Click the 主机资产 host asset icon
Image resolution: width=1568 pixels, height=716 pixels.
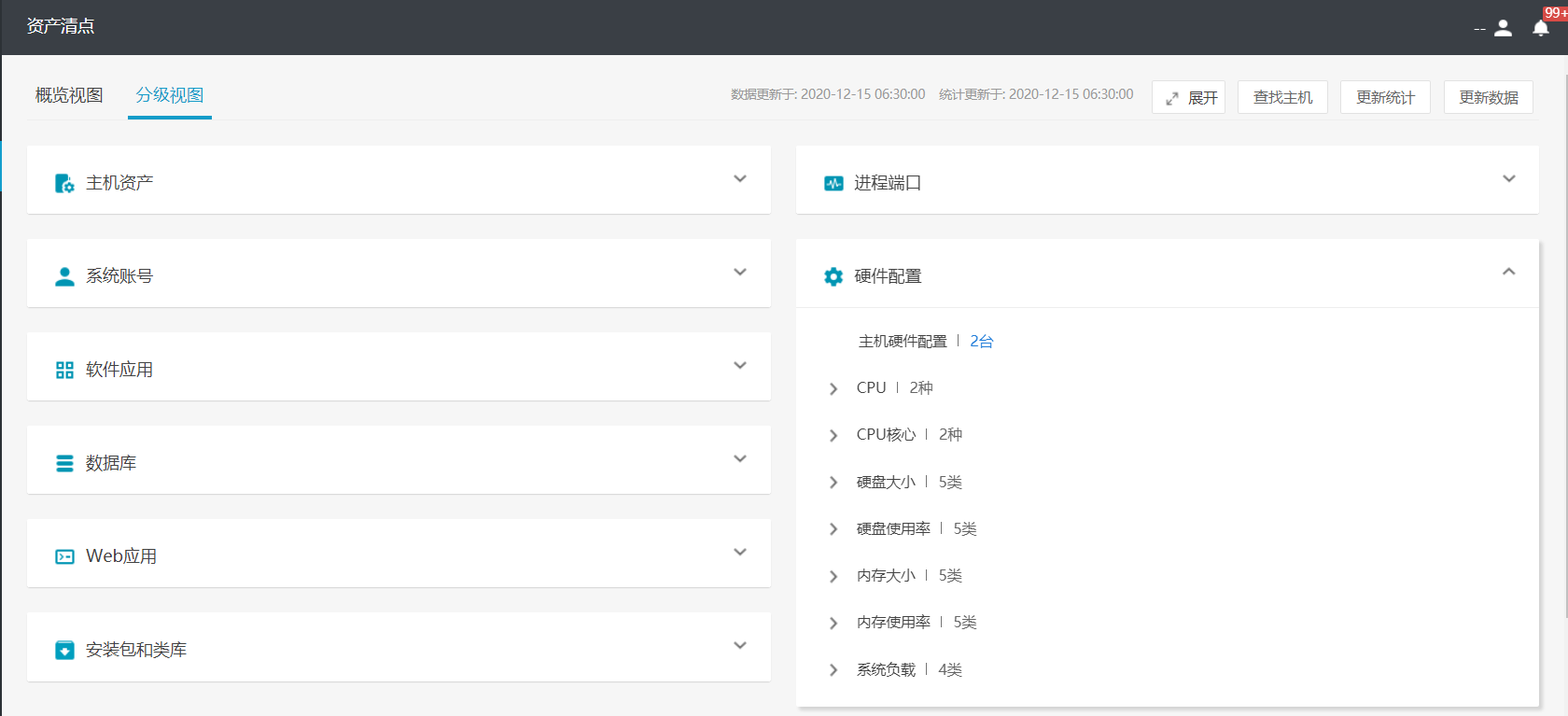click(x=64, y=183)
